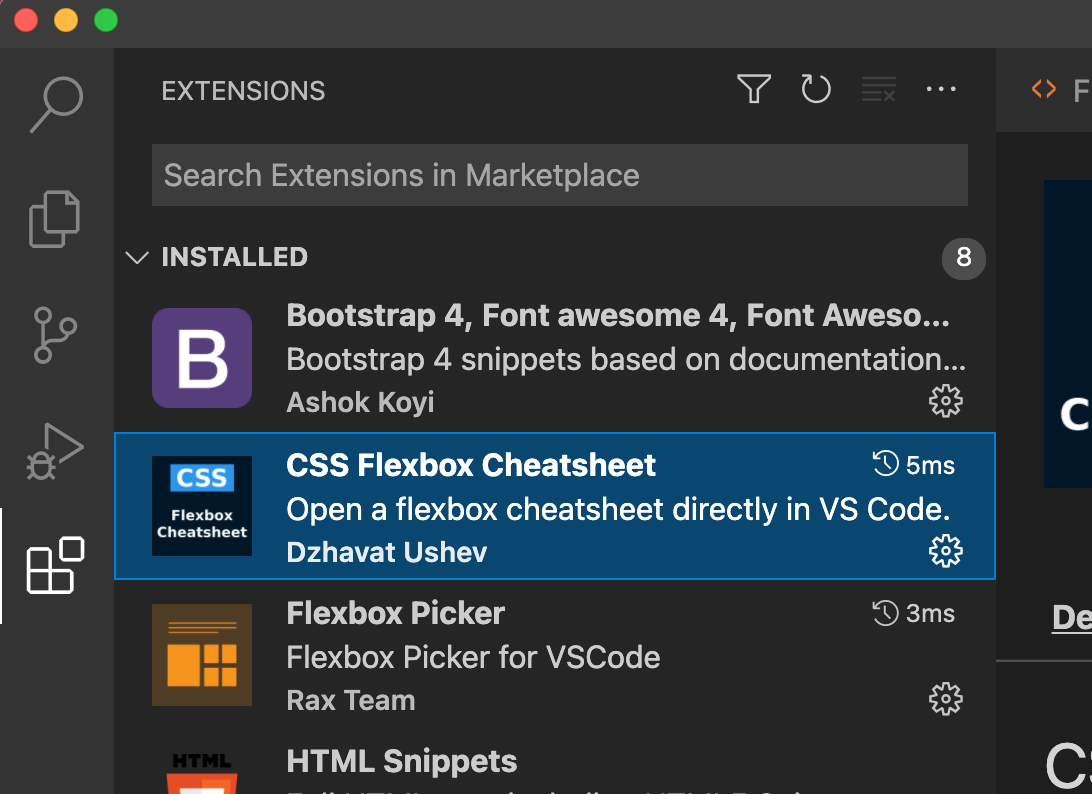1092x794 pixels.
Task: Click the yellow macOS minimize window button
Action: [66, 20]
